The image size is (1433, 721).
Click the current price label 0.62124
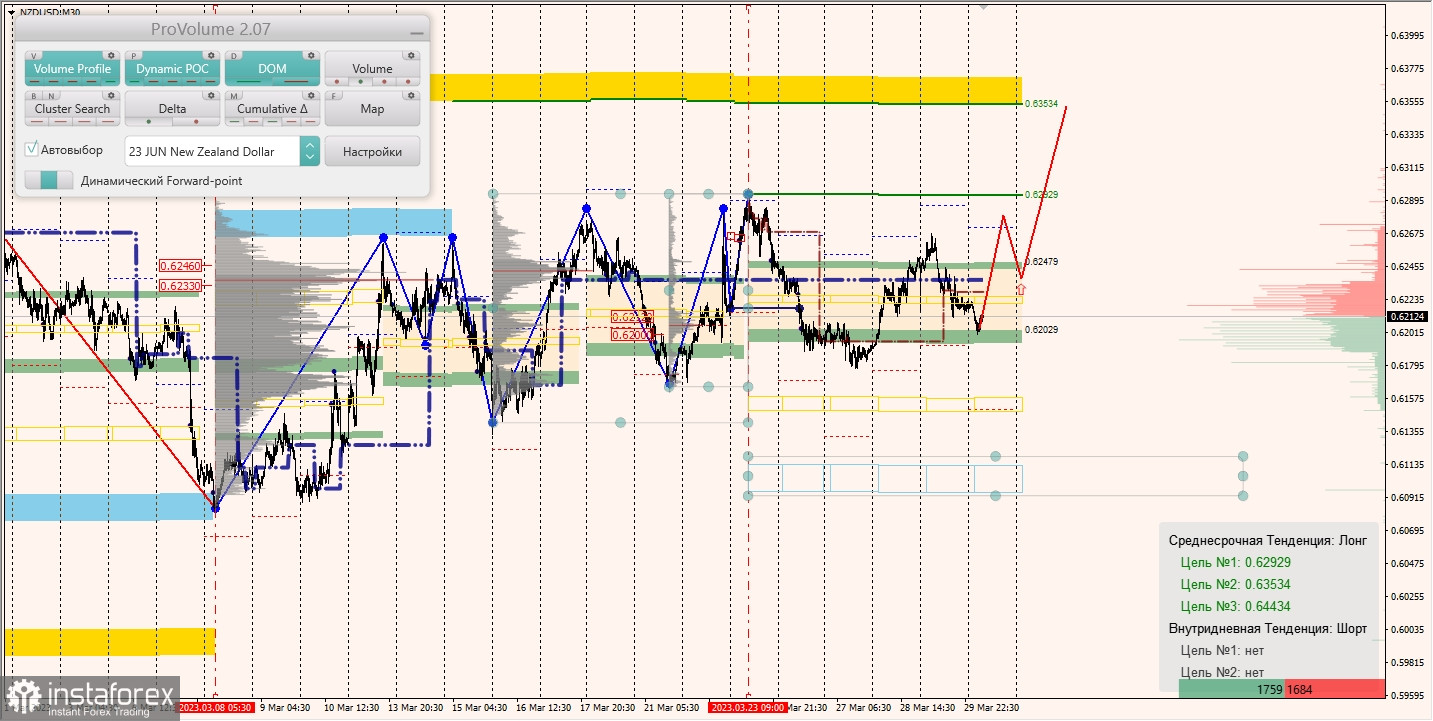[x=1407, y=316]
